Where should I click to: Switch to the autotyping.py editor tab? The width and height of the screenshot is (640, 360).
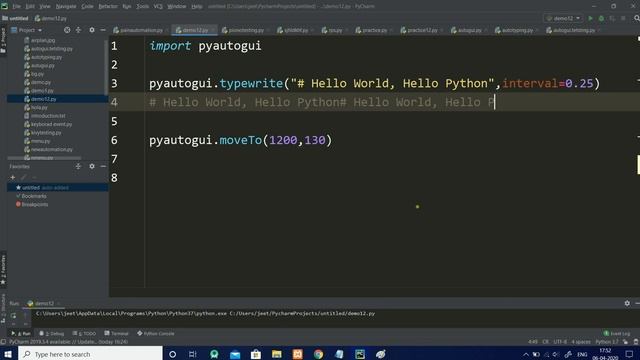coord(517,30)
